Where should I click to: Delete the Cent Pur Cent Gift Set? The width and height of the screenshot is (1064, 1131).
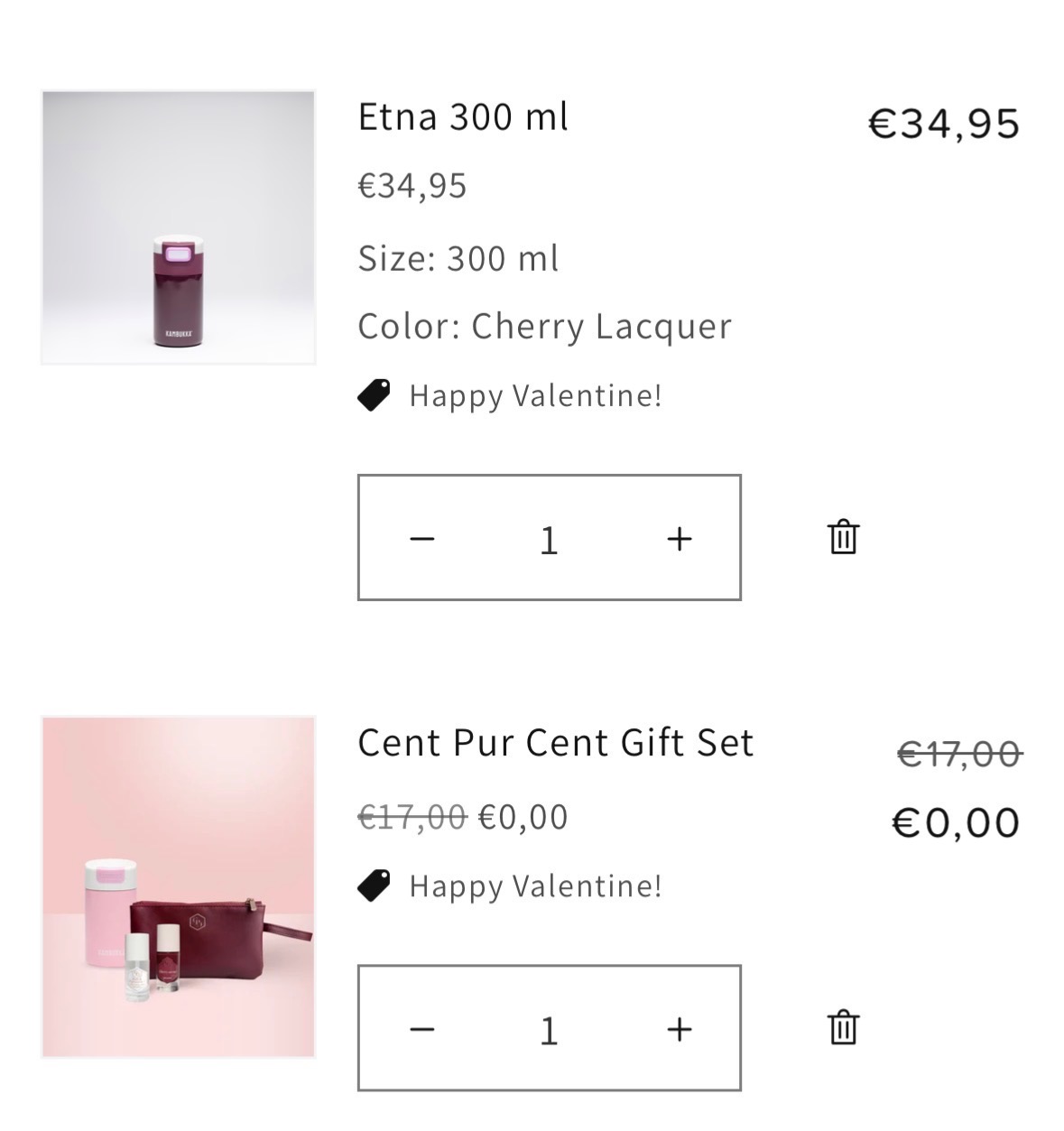[843, 1027]
